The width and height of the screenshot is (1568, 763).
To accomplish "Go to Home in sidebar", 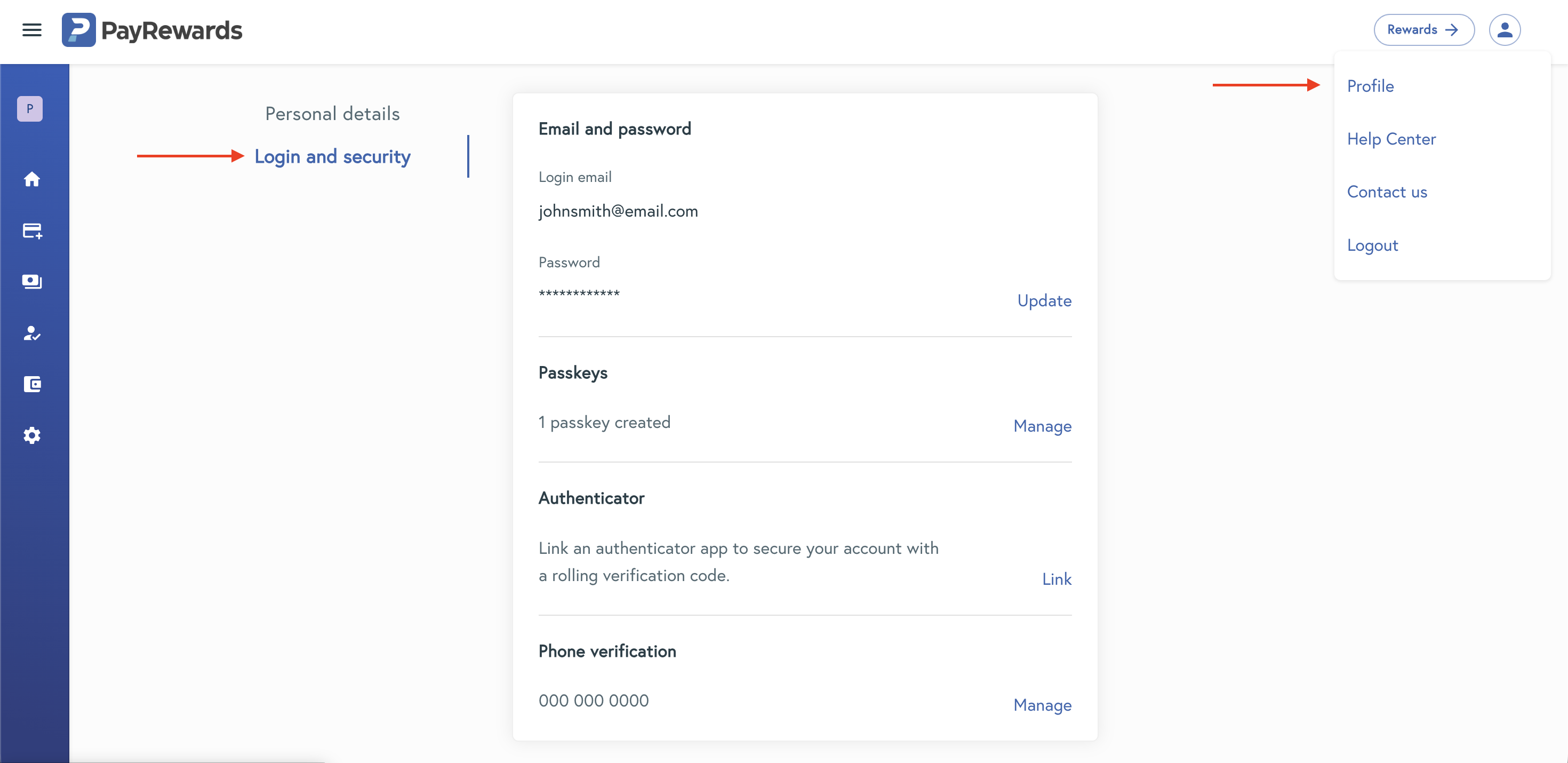I will [x=31, y=179].
